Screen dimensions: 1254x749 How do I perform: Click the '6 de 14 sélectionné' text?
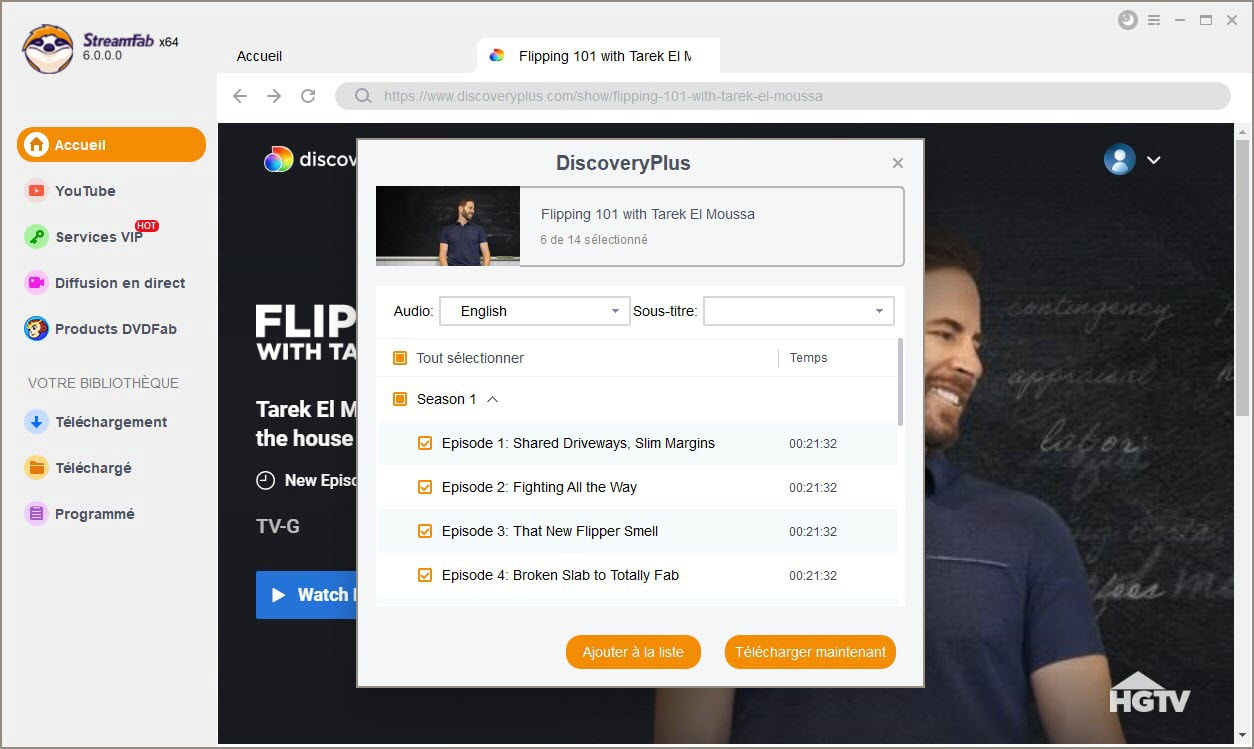(594, 240)
